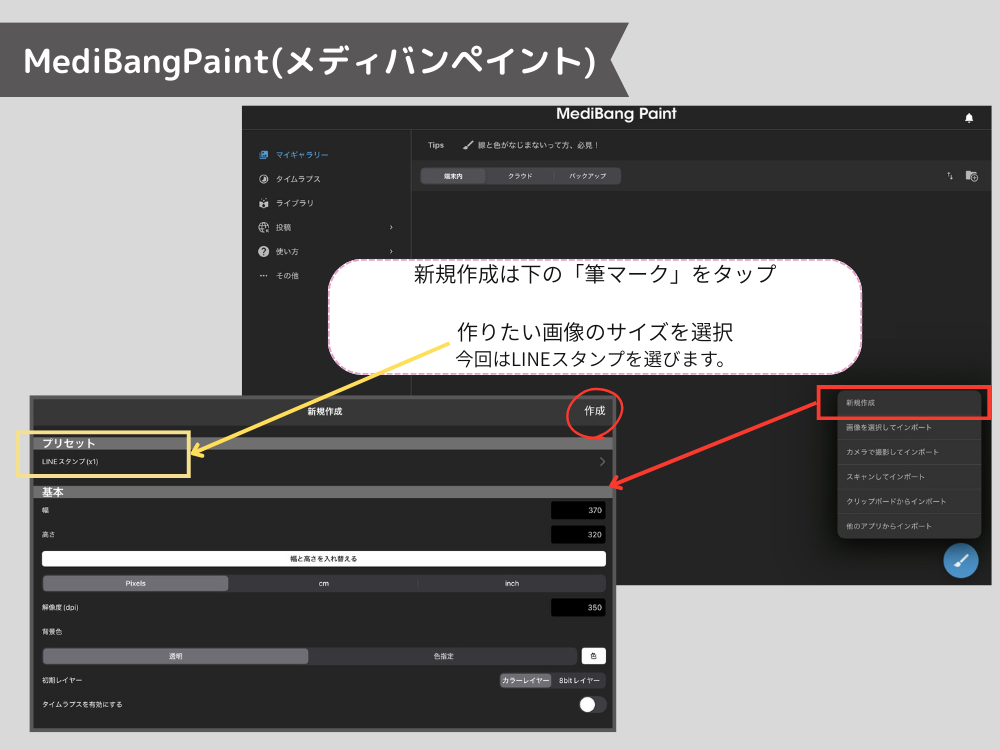Open マイギャラリー from the sidebar
Screen dimensions: 1000x750
tap(302, 155)
